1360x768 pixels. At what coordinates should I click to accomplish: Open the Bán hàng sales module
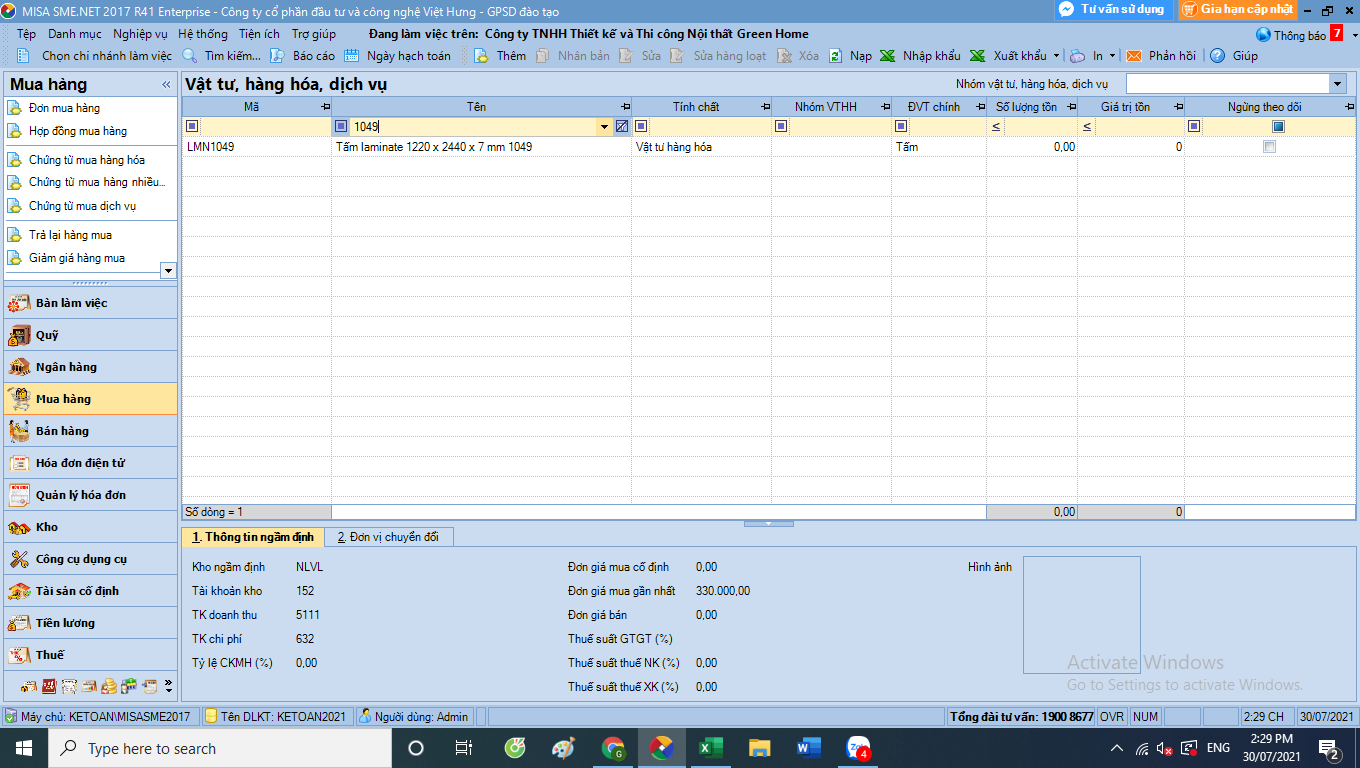tap(90, 431)
